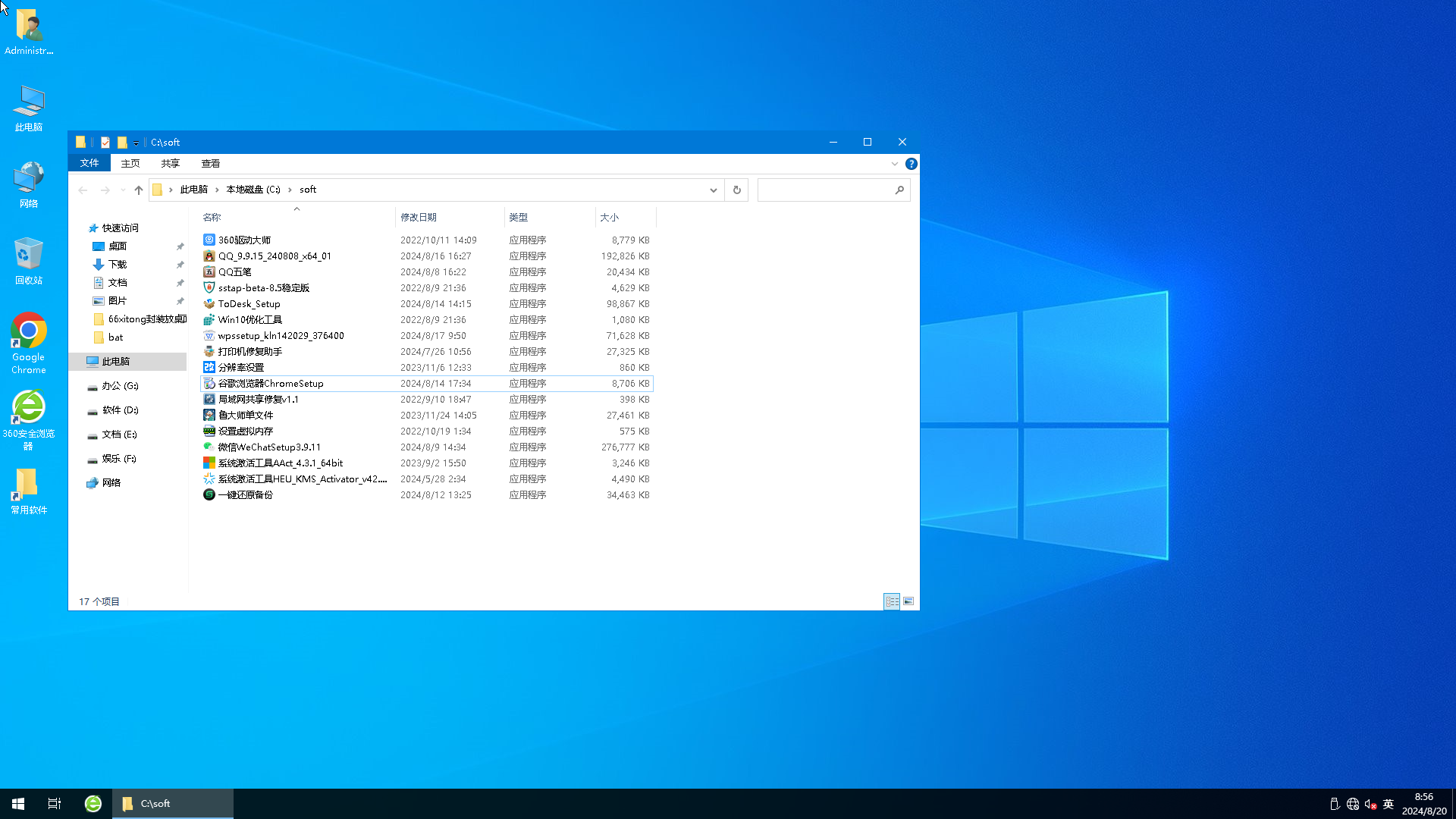Viewport: 1456px width, 819px height.
Task: Open 下载 in navigation pane
Action: coord(118,264)
